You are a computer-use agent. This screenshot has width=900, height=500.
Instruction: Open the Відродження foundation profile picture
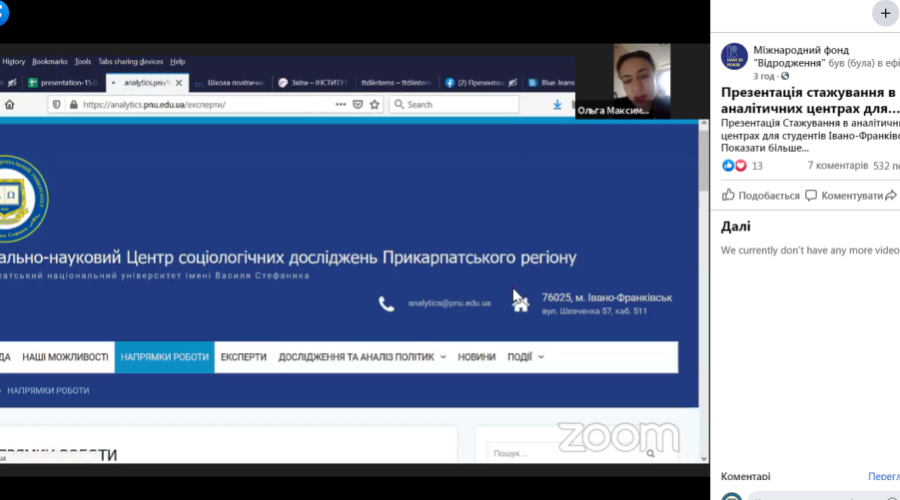[735, 56]
